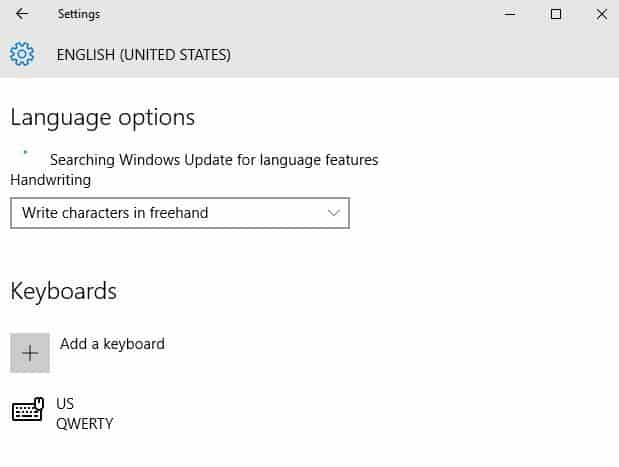Go back using the back arrow

22,14
